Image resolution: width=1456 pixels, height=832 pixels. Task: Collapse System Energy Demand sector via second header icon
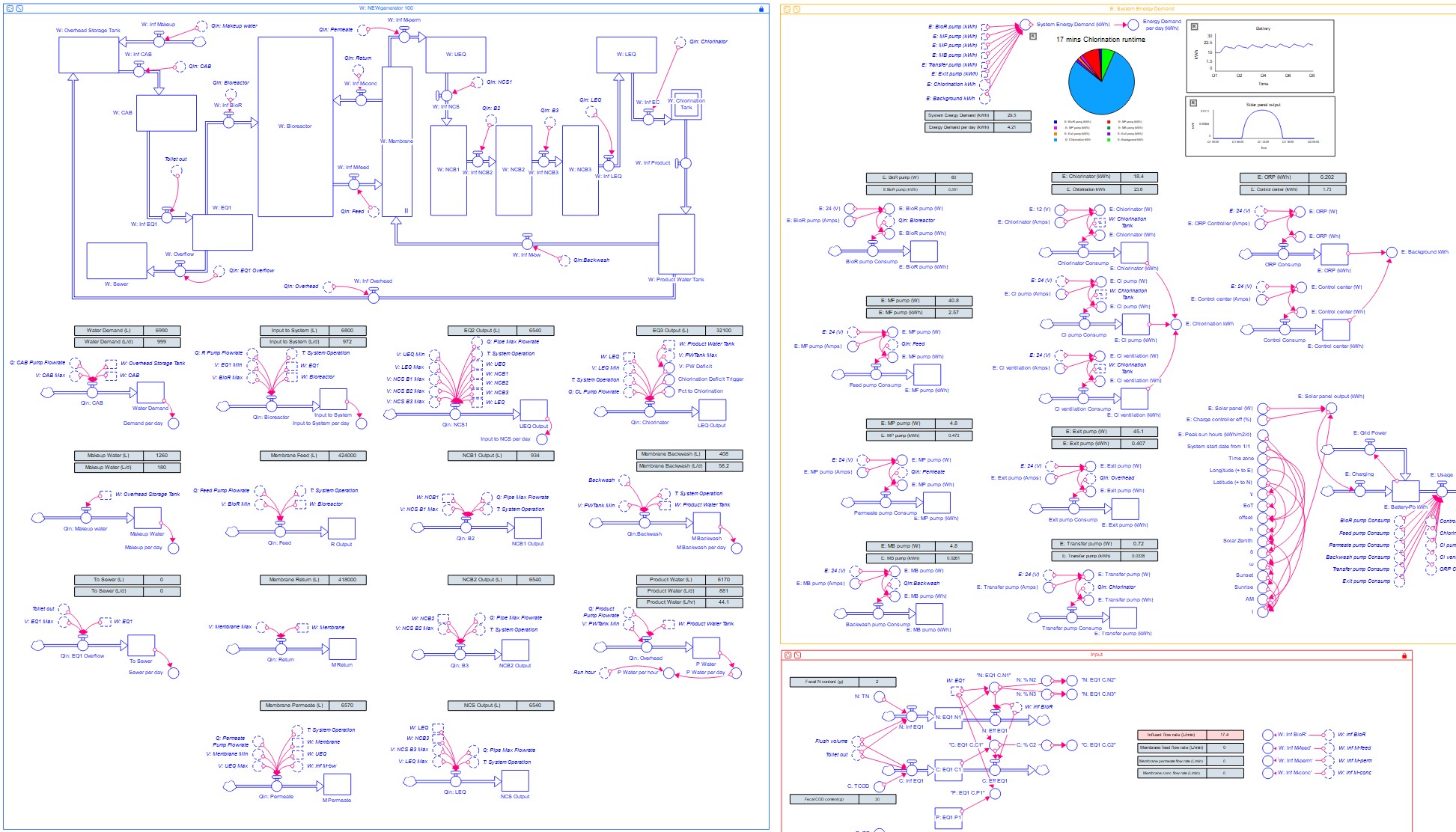(x=796, y=9)
